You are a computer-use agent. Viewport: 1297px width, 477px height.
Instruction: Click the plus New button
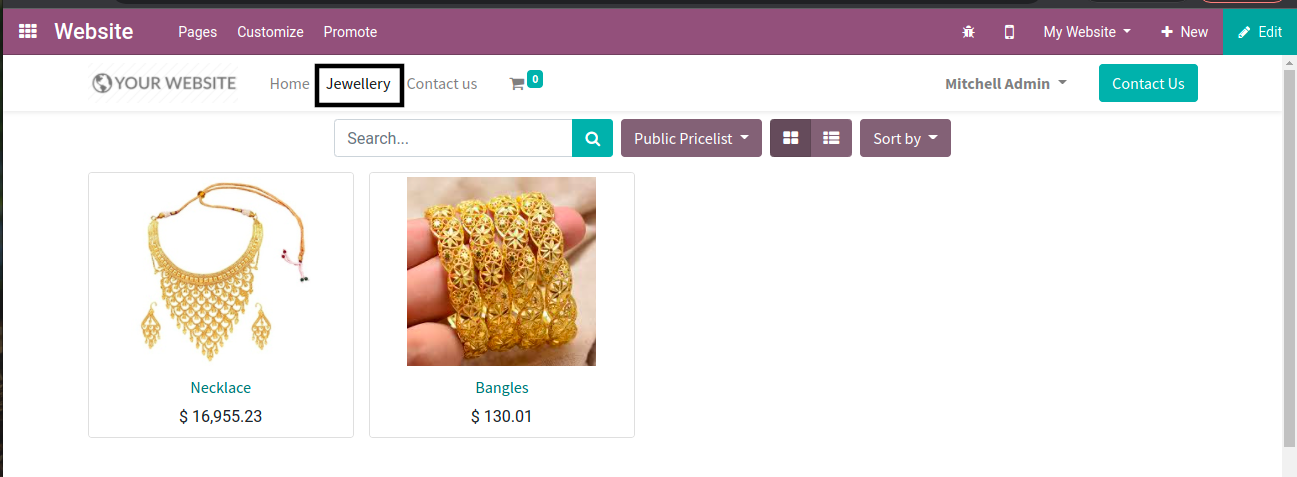pyautogui.click(x=1184, y=32)
